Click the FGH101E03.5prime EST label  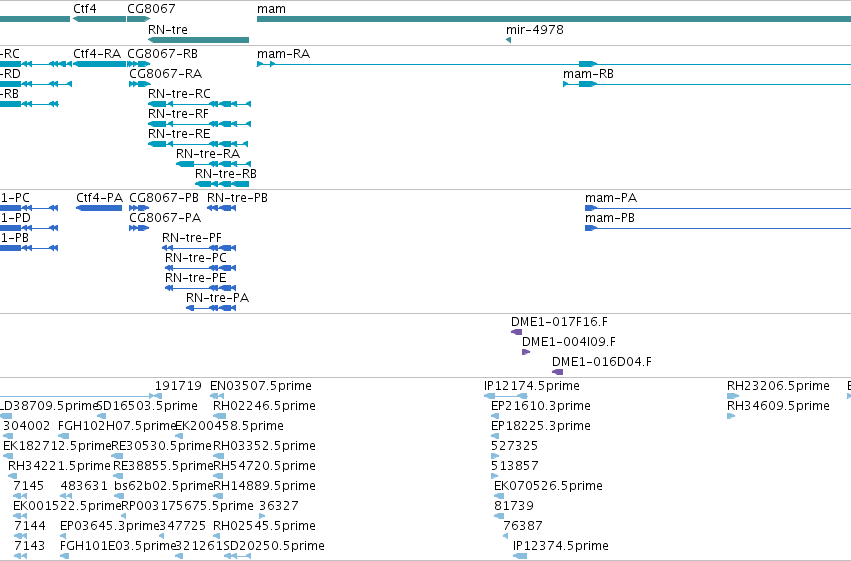pyautogui.click(x=118, y=546)
